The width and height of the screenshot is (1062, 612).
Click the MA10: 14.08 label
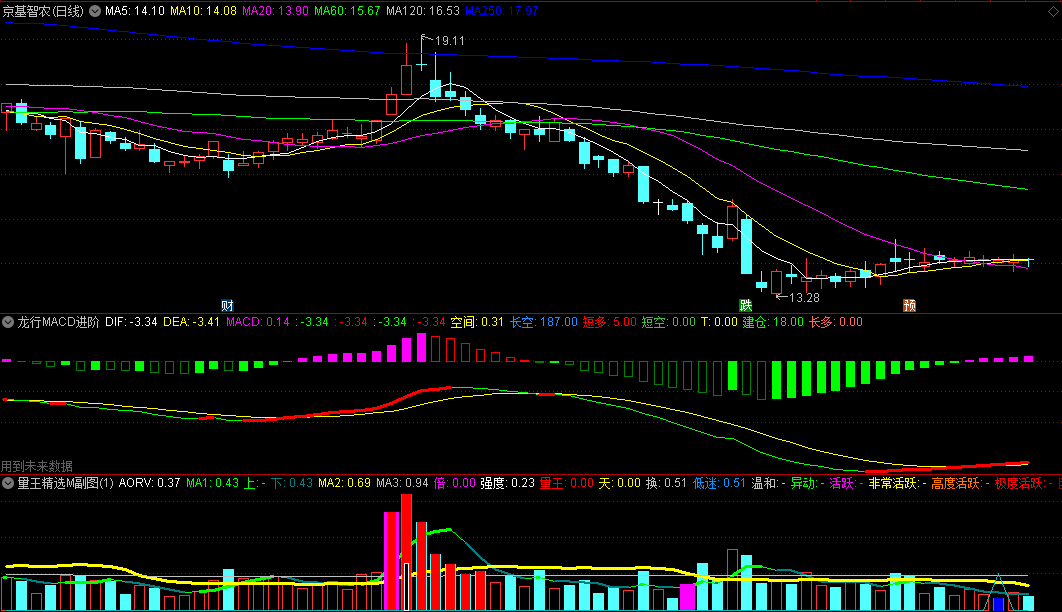click(x=203, y=11)
